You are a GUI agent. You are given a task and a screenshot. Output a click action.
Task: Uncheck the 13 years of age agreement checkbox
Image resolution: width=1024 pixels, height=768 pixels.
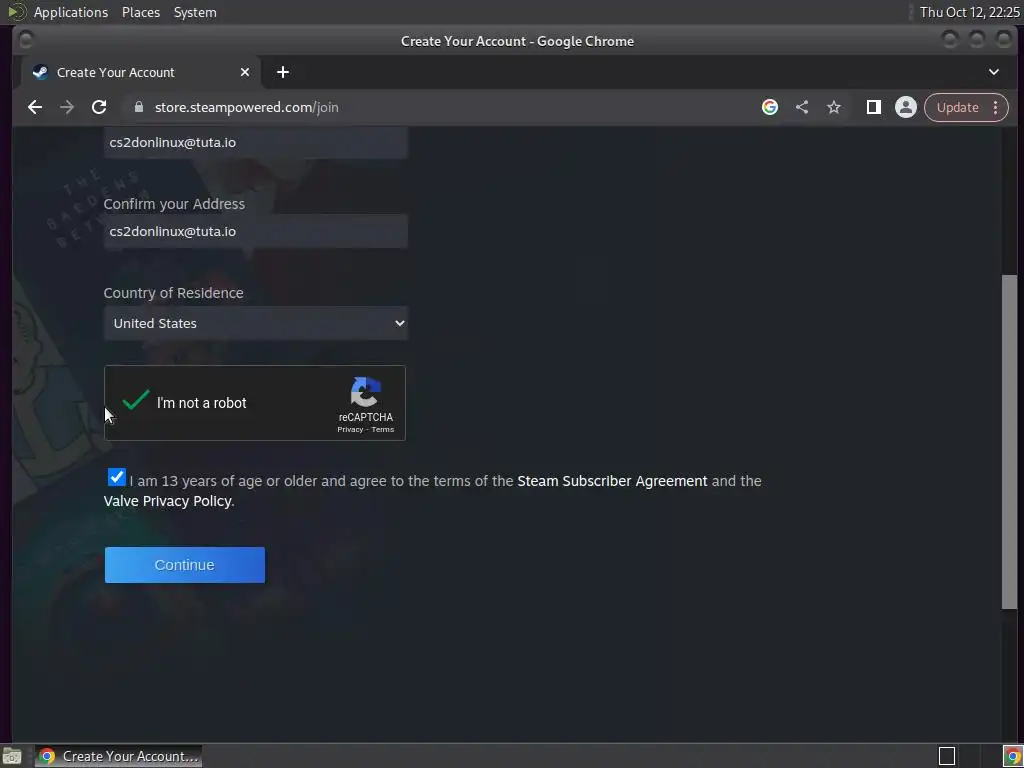pos(116,477)
